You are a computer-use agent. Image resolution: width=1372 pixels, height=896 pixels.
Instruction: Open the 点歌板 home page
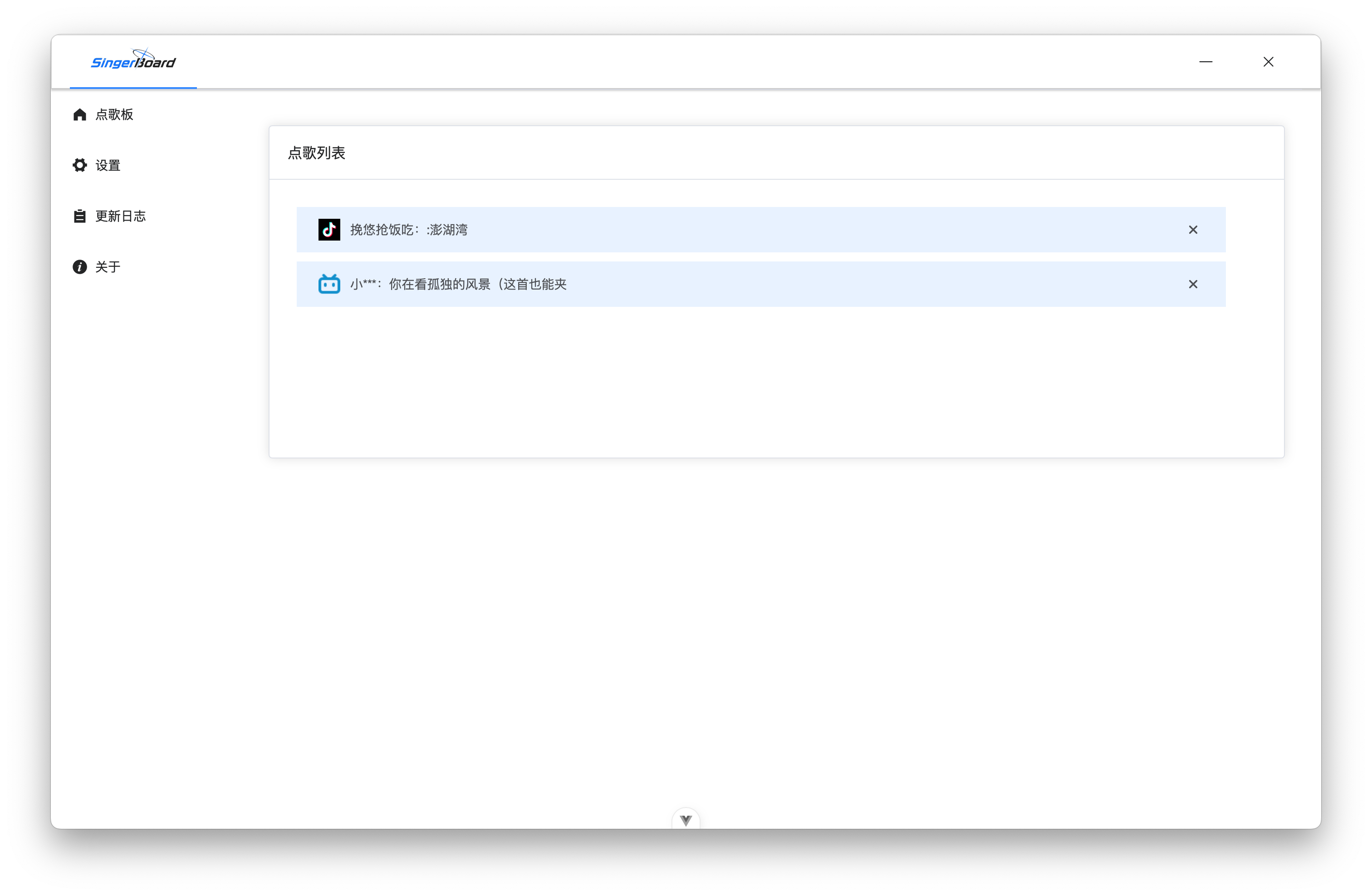[x=103, y=115]
